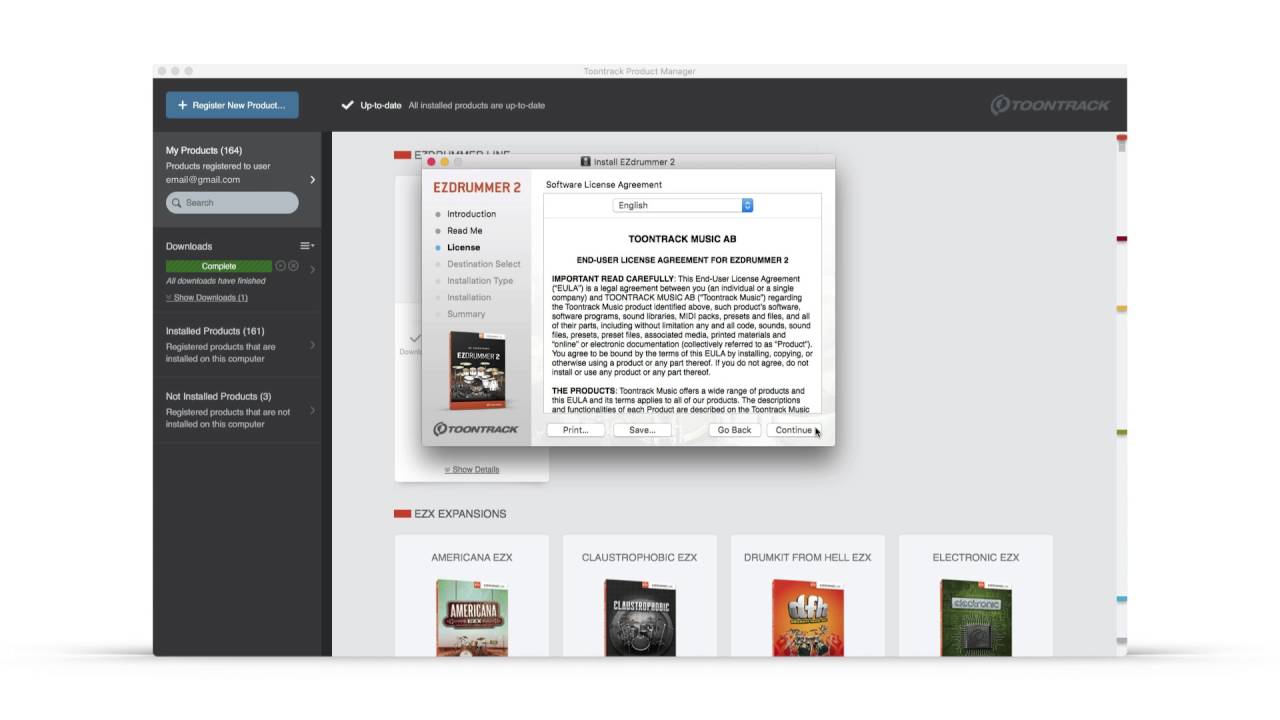The width and height of the screenshot is (1280, 720).
Task: Click 'All downloads have finished' status text
Action: [216, 281]
